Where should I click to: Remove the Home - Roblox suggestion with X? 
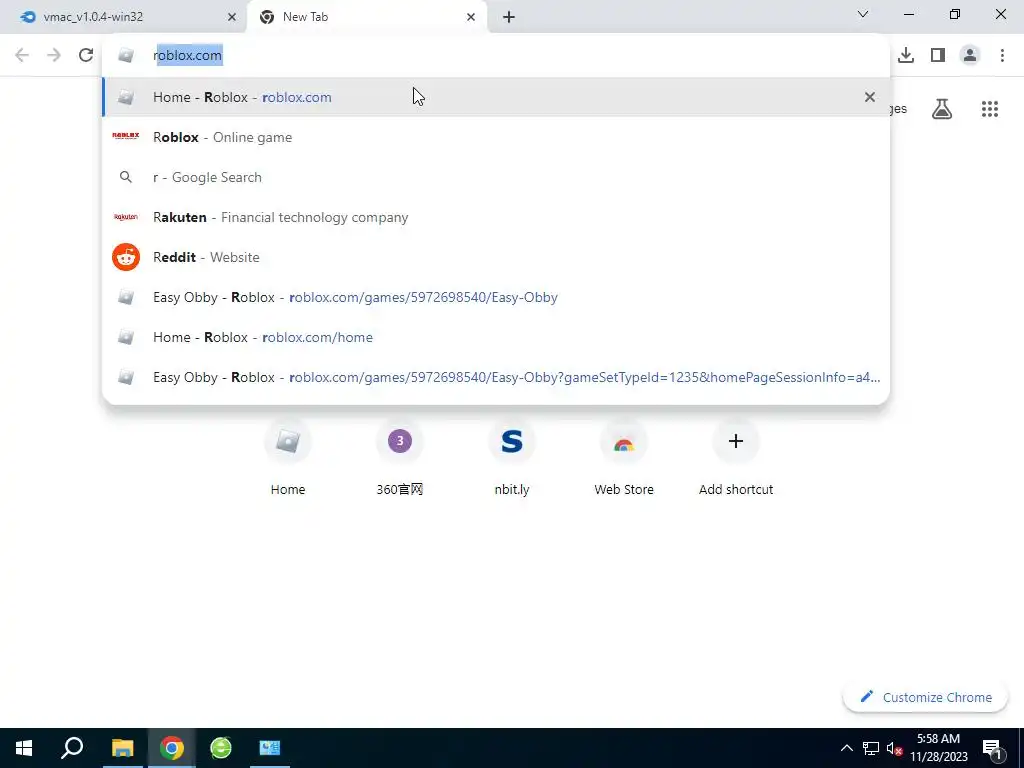(869, 97)
